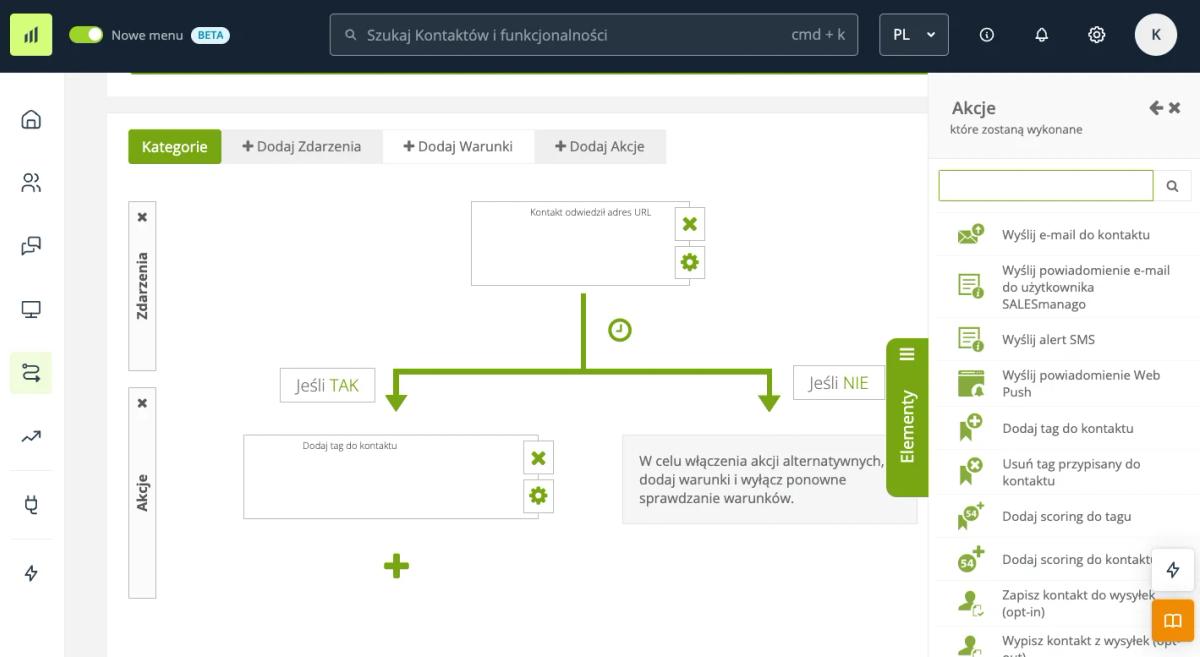Open settings gear in top bar
The width and height of the screenshot is (1200, 657).
click(1097, 35)
